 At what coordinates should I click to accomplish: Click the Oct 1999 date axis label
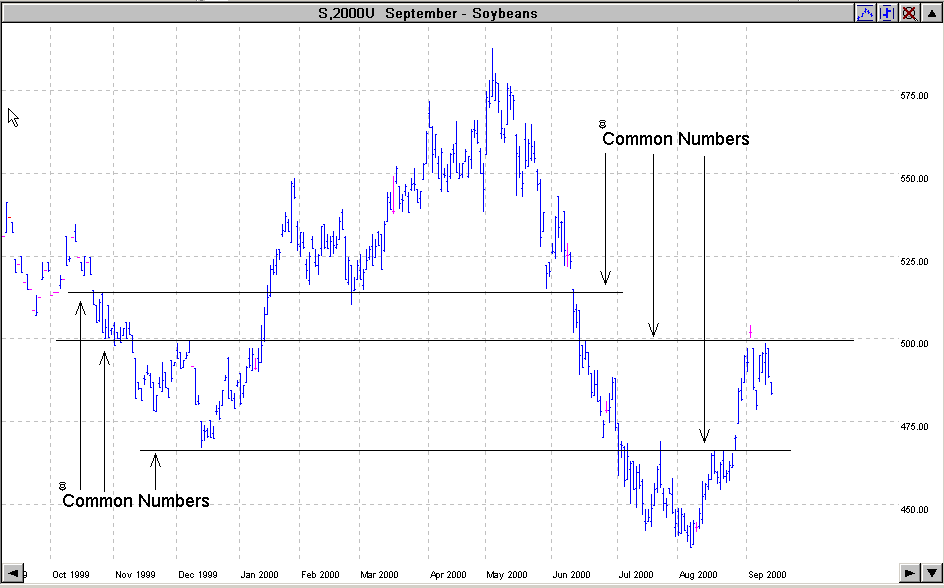pyautogui.click(x=71, y=575)
